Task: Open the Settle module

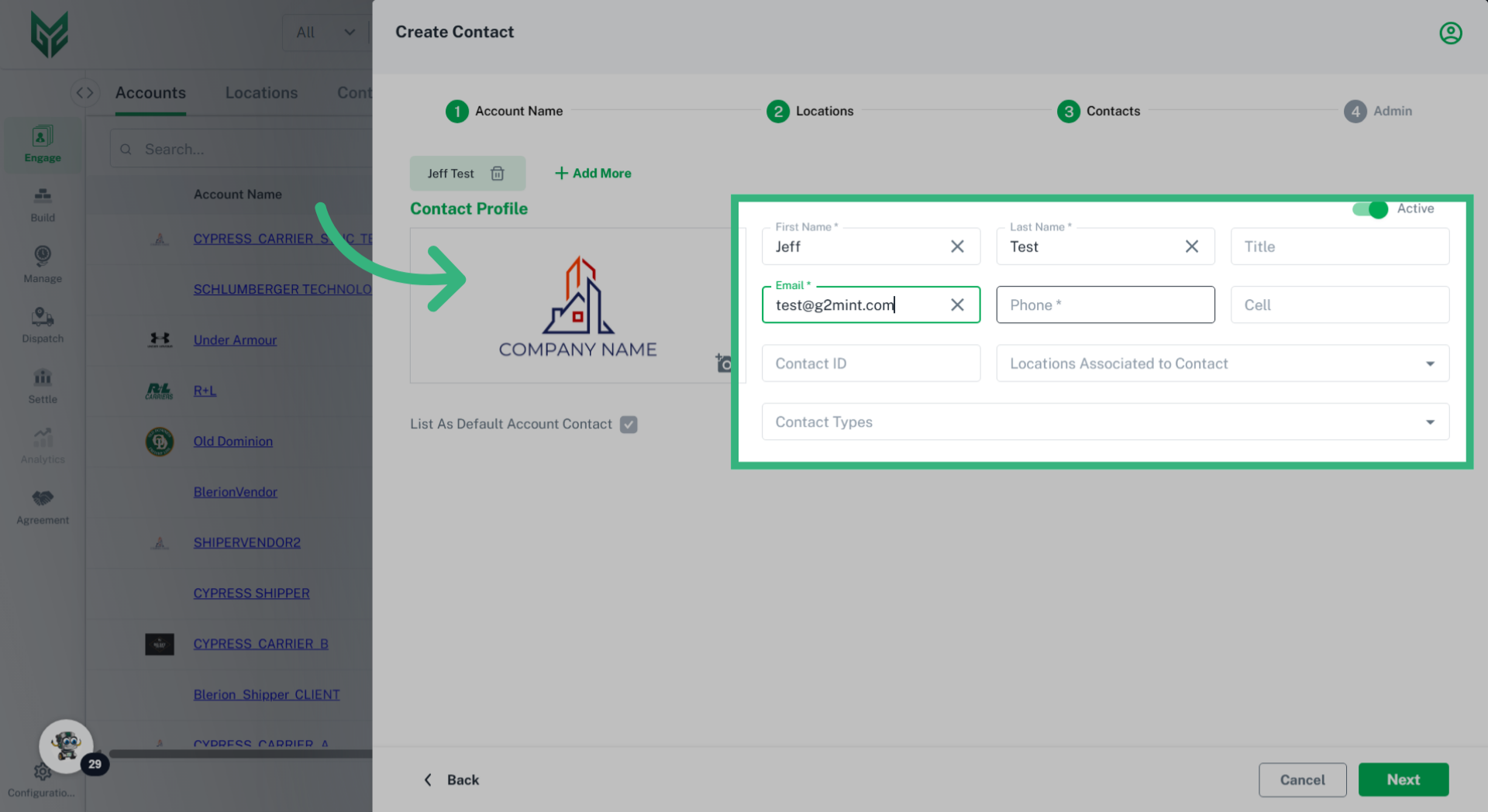Action: (42, 385)
